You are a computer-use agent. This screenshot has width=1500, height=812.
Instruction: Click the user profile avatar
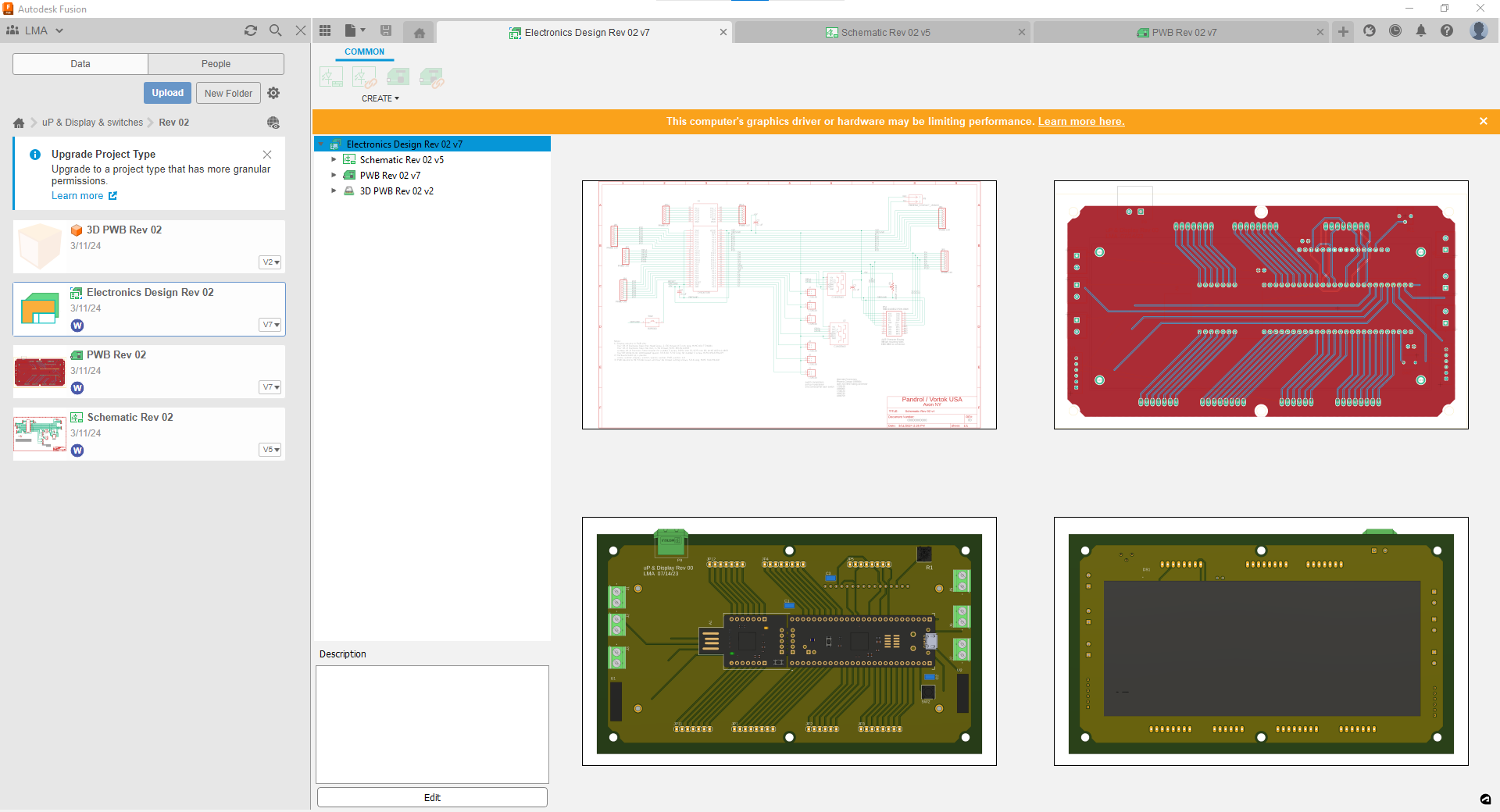point(1479,30)
